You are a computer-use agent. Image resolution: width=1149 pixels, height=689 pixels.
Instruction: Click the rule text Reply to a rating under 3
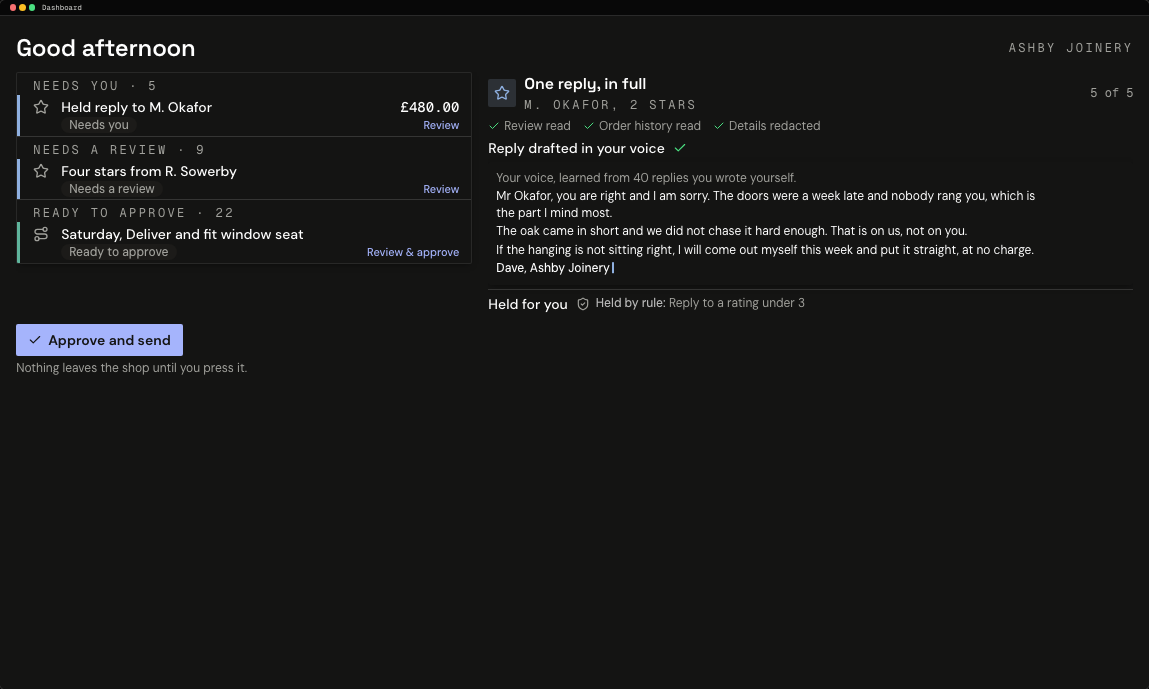click(x=736, y=303)
